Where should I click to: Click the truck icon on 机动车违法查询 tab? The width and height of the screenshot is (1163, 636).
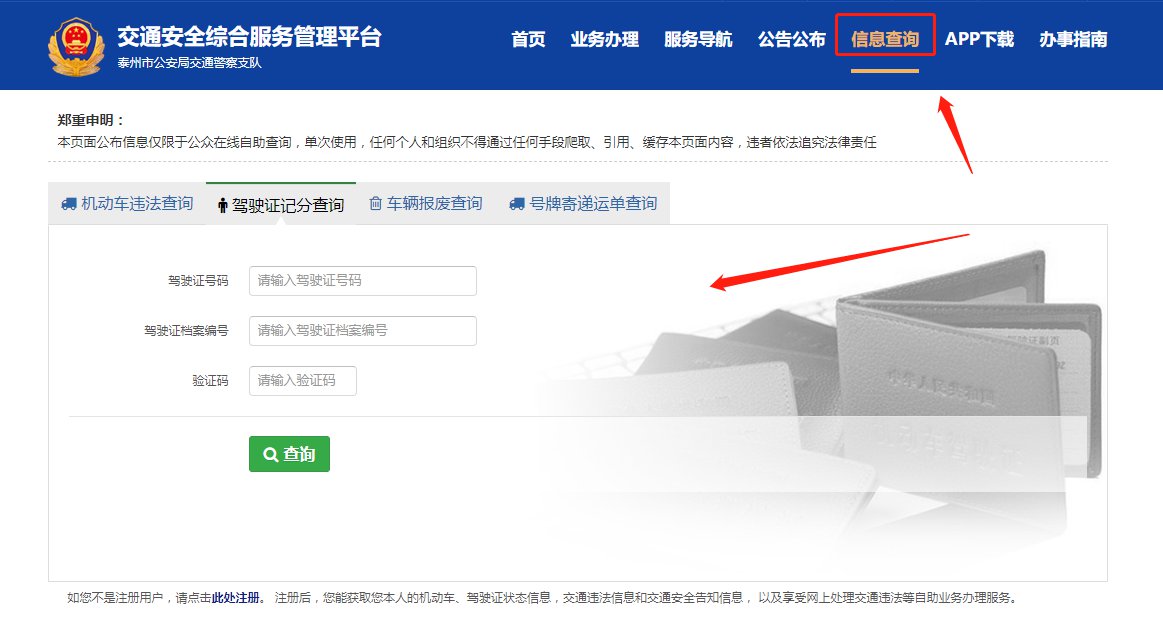point(69,204)
